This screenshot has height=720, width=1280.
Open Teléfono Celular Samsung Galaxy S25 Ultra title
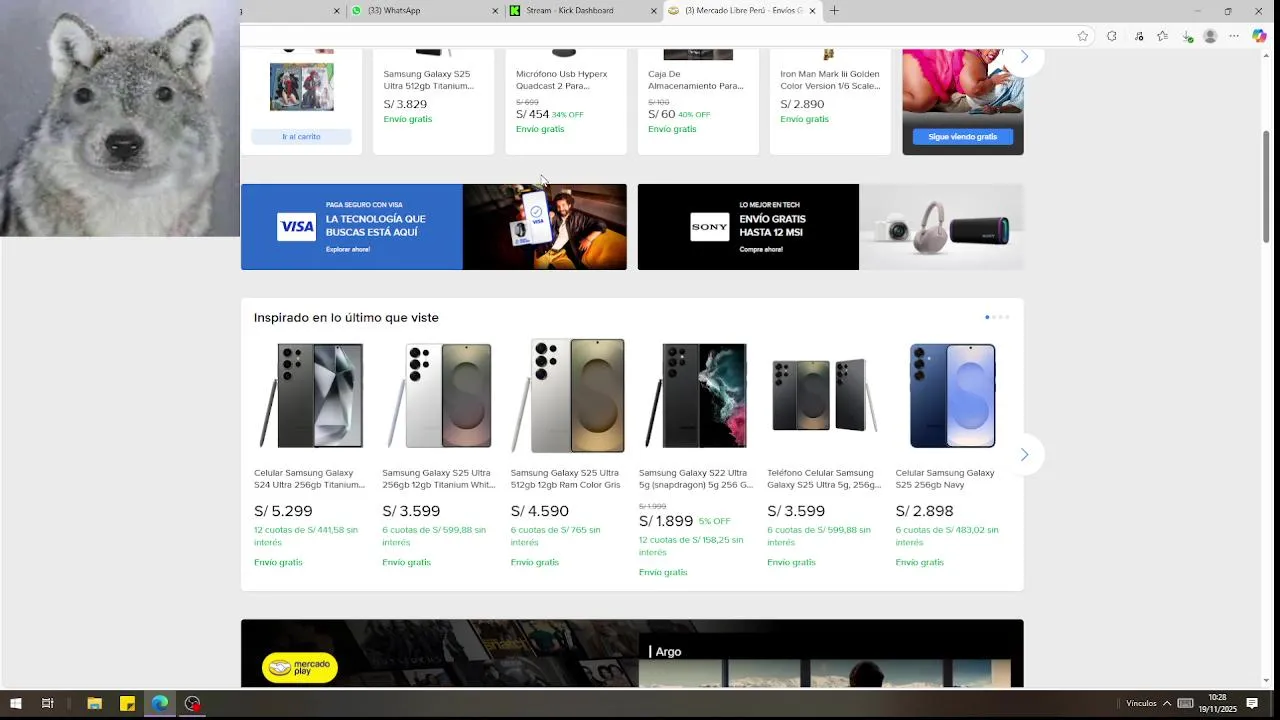[824, 479]
